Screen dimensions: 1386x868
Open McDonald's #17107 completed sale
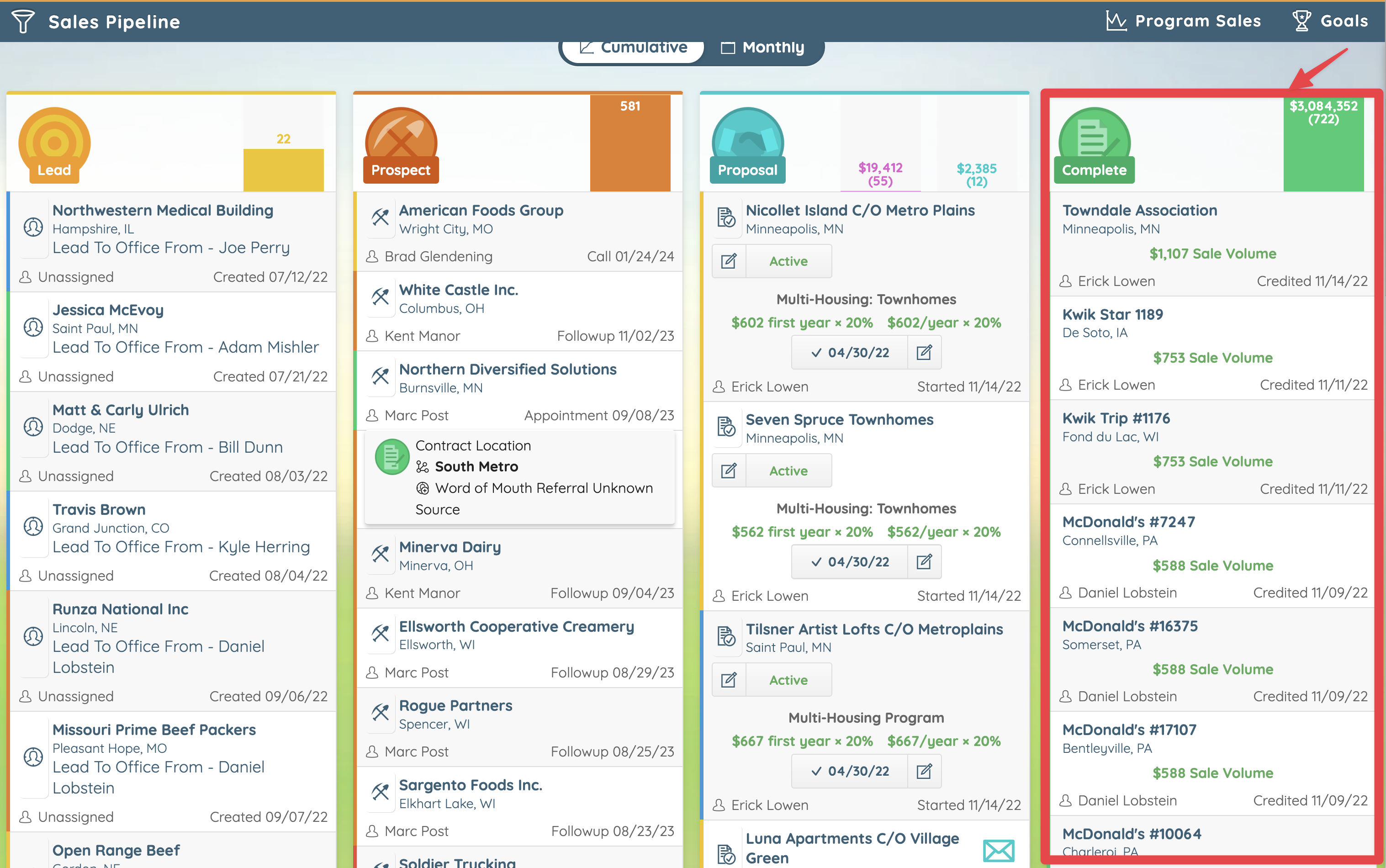coord(1129,730)
